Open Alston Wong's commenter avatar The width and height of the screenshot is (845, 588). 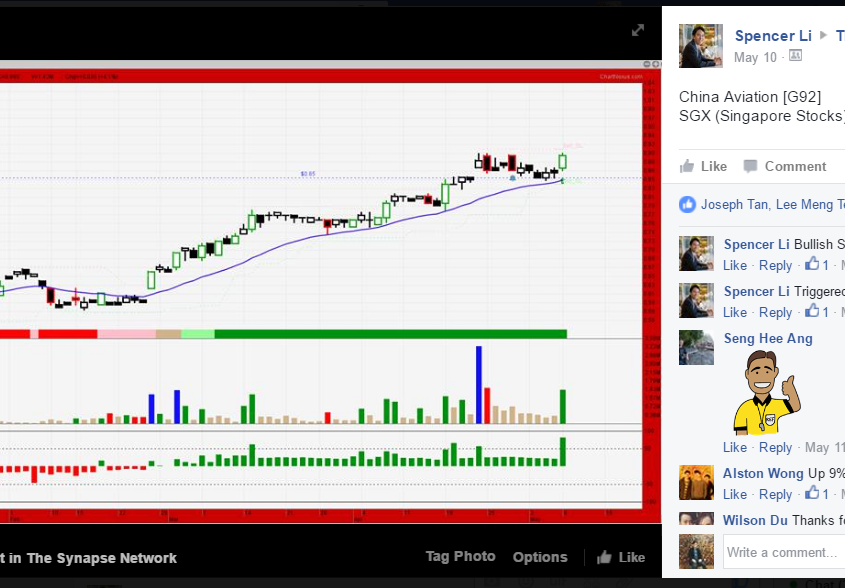[696, 482]
